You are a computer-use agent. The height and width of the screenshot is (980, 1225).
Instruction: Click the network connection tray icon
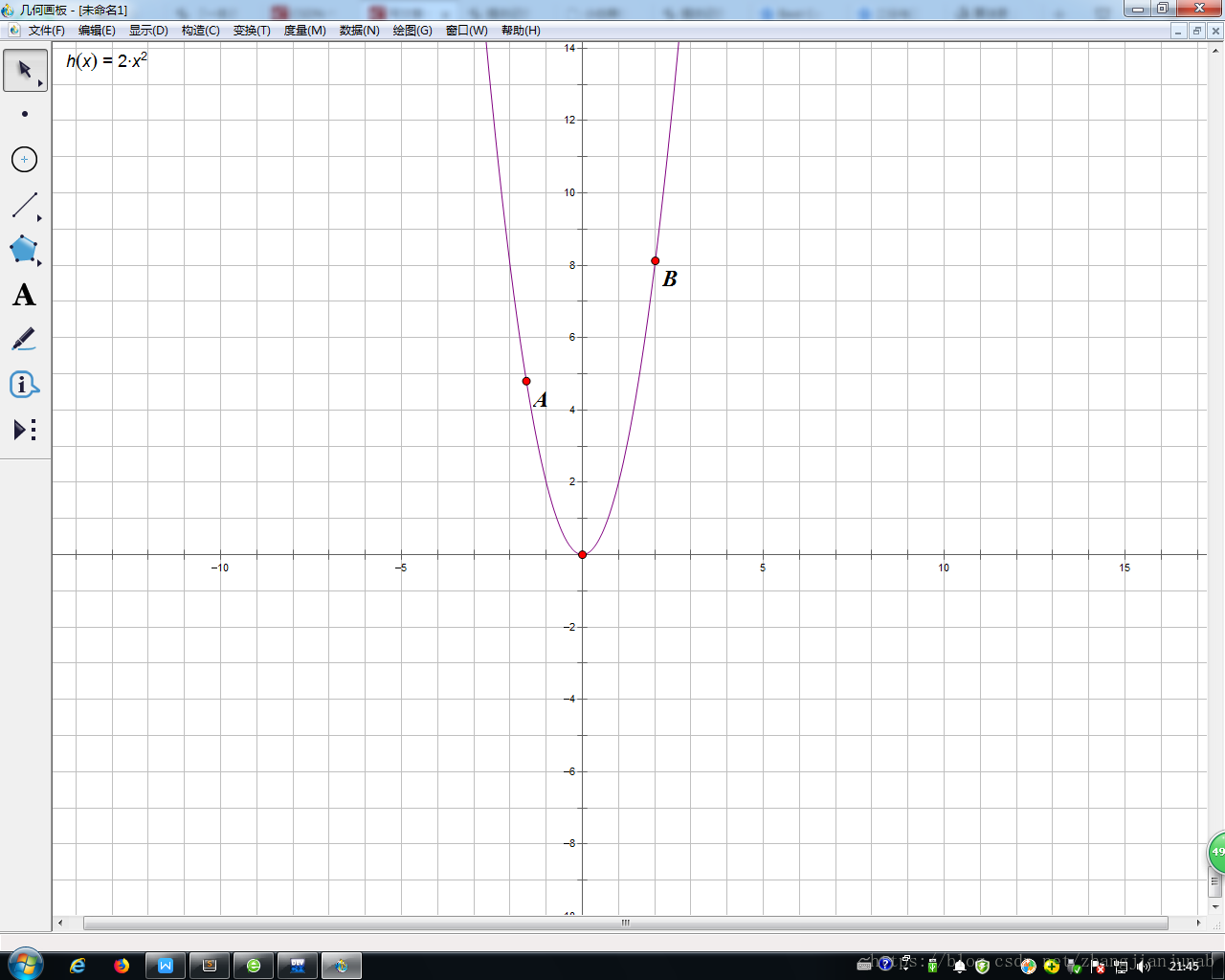point(1121,967)
